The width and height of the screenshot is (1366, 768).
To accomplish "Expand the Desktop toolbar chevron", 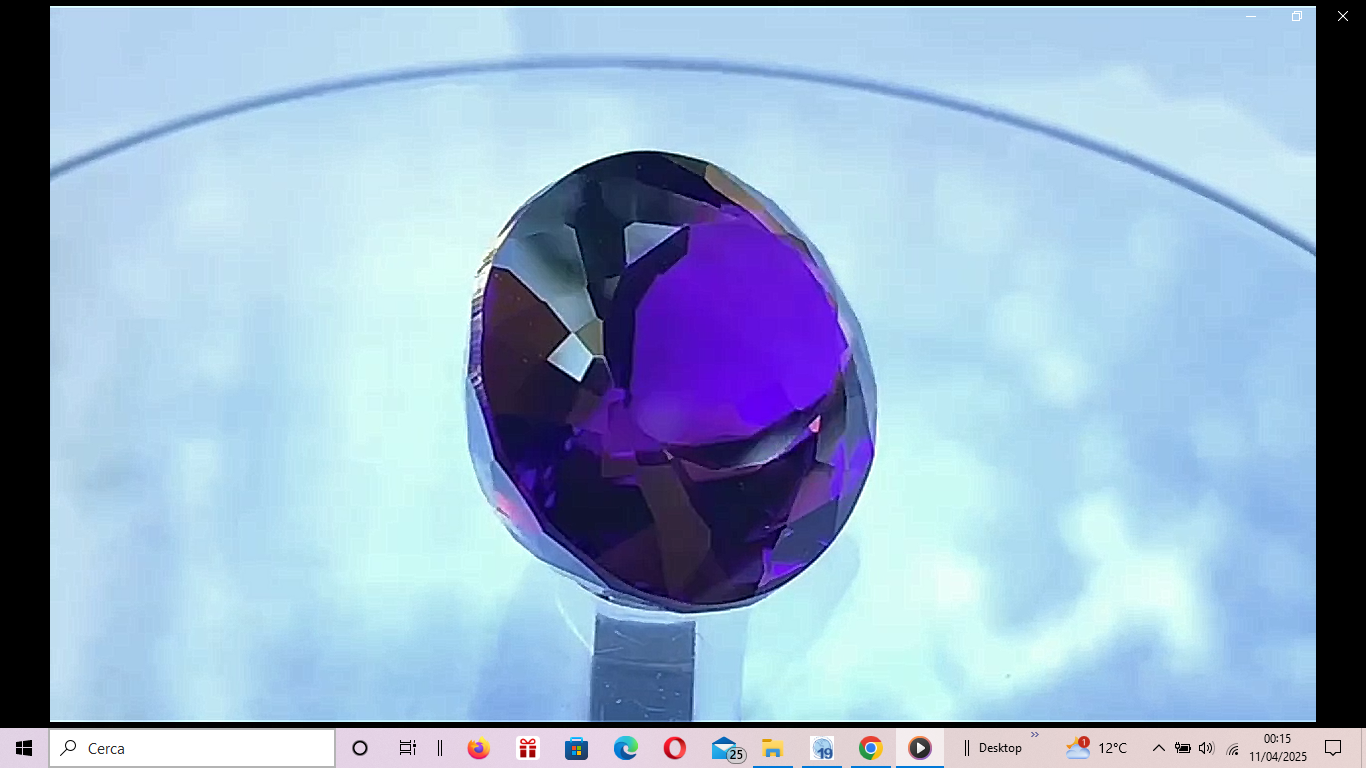I will coord(1035,735).
